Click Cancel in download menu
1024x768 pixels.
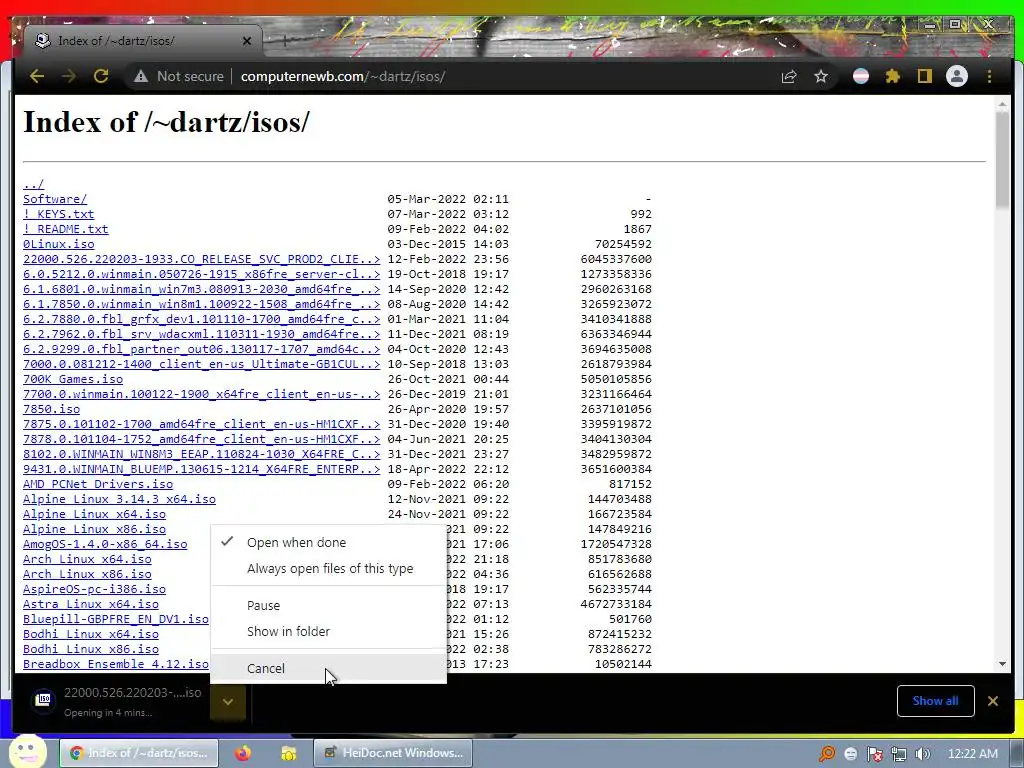pyautogui.click(x=328, y=668)
